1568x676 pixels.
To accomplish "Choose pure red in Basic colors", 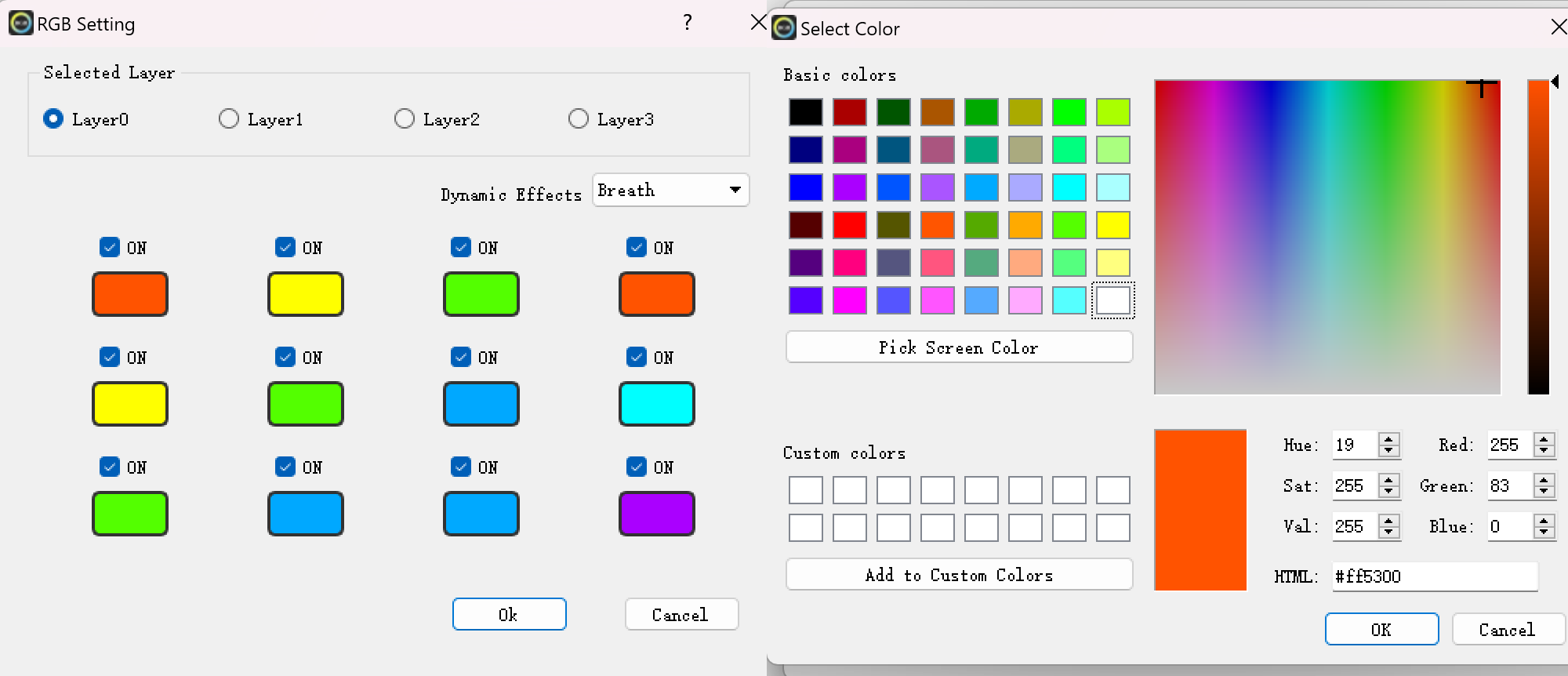I will pos(850,225).
